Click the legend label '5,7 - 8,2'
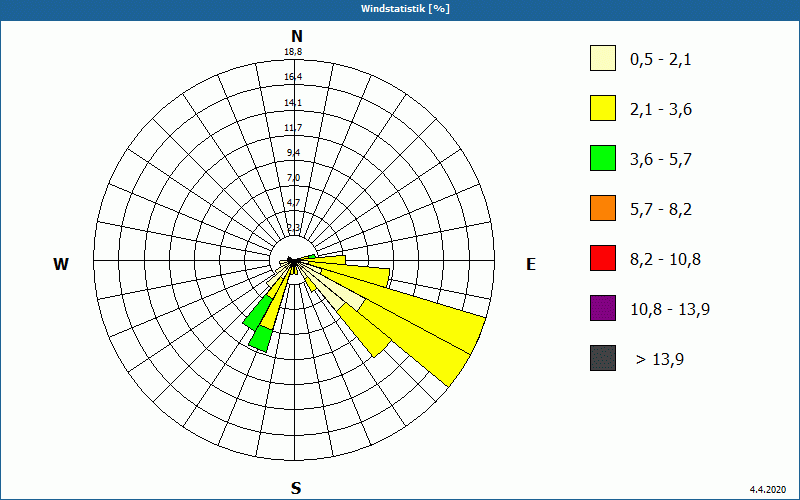The image size is (800, 500). coord(661,210)
